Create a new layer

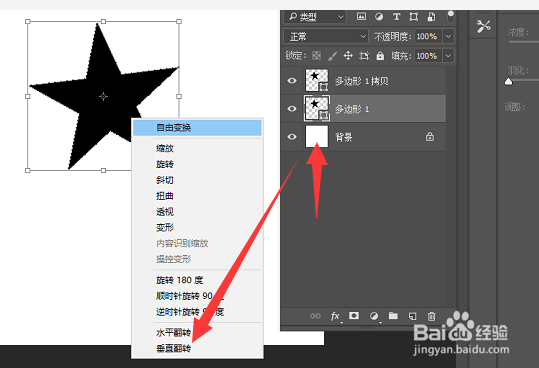(412, 316)
